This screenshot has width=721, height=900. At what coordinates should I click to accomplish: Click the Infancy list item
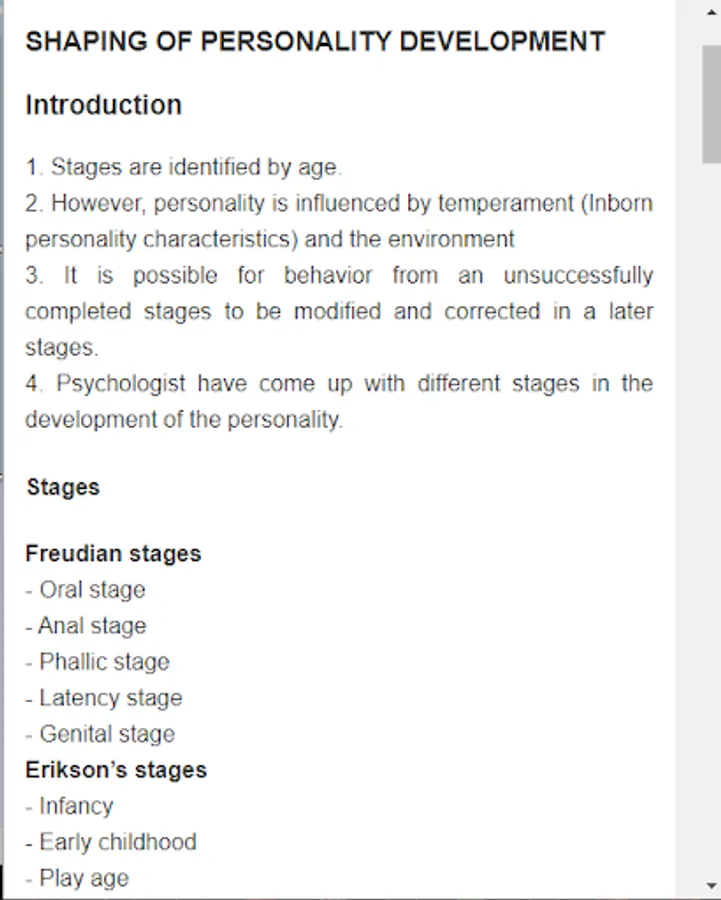tap(69, 806)
